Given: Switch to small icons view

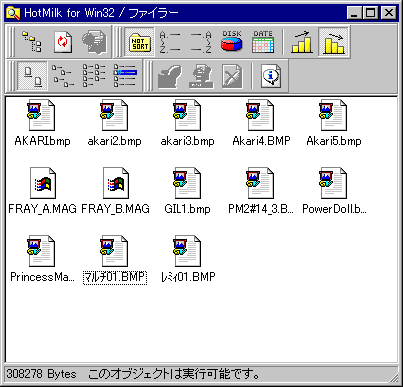Looking at the screenshot, I should tap(63, 76).
